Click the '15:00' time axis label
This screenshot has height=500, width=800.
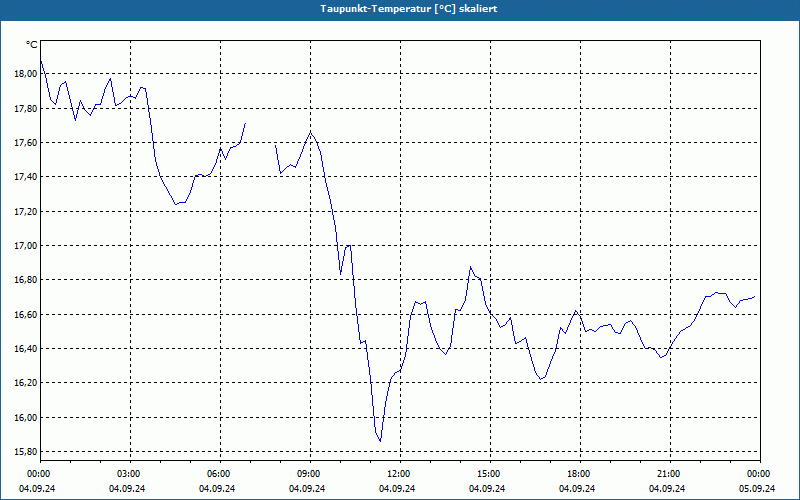(x=490, y=474)
